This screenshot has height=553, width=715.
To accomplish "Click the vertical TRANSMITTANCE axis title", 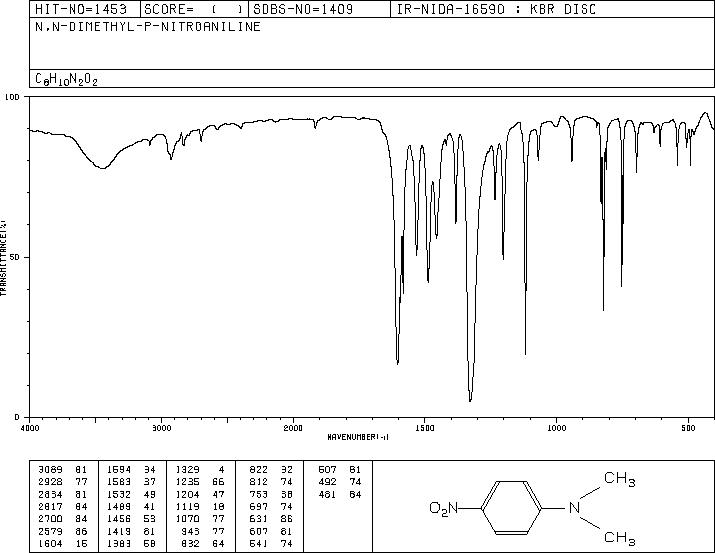I will [x=3, y=257].
